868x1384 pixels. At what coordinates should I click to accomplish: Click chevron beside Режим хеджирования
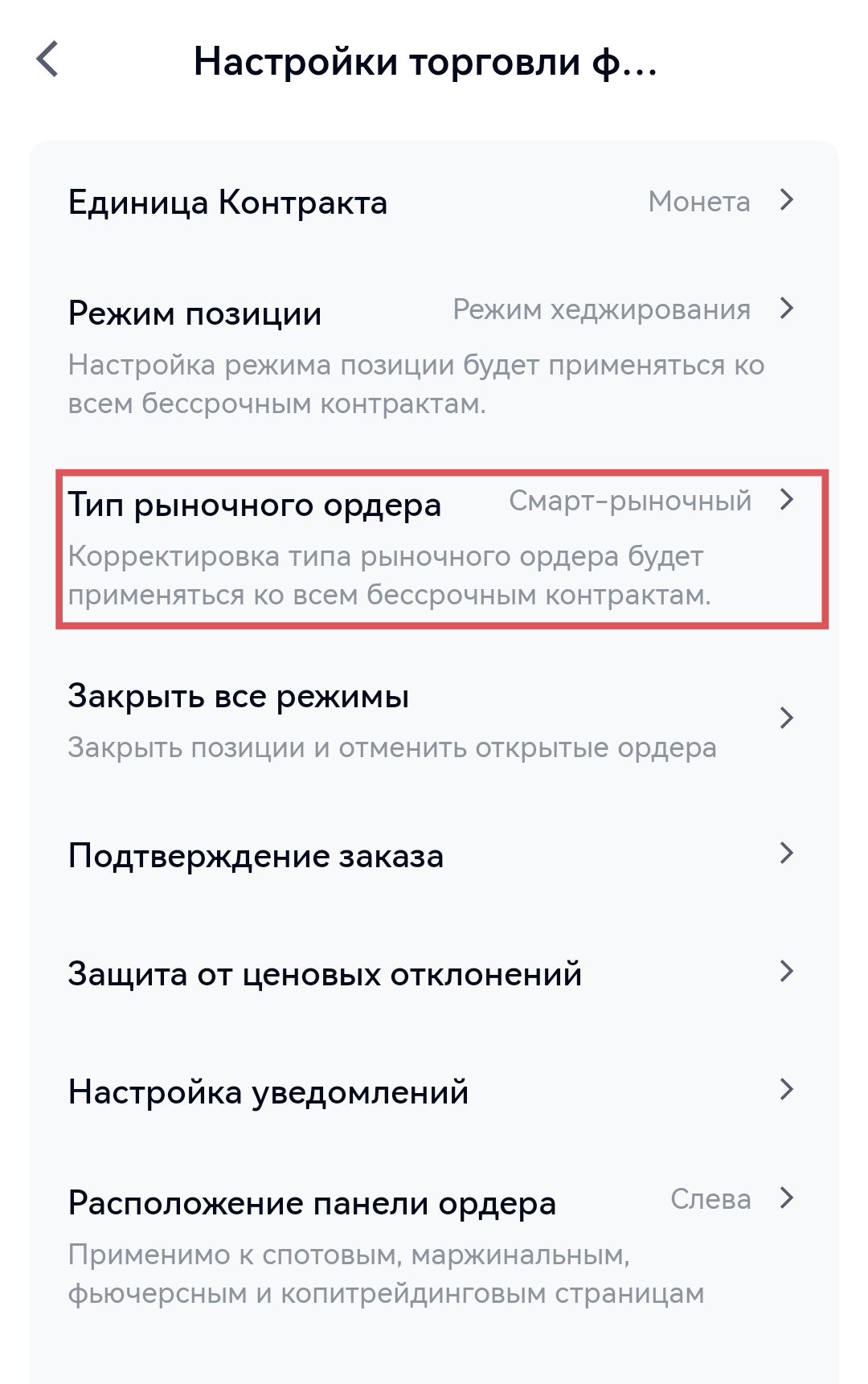787,309
